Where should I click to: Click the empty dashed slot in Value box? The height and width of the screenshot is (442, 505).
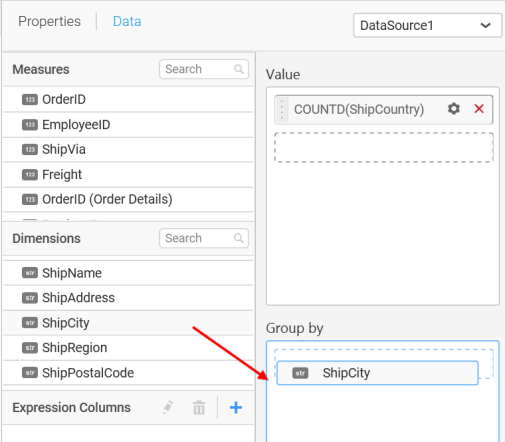(384, 147)
